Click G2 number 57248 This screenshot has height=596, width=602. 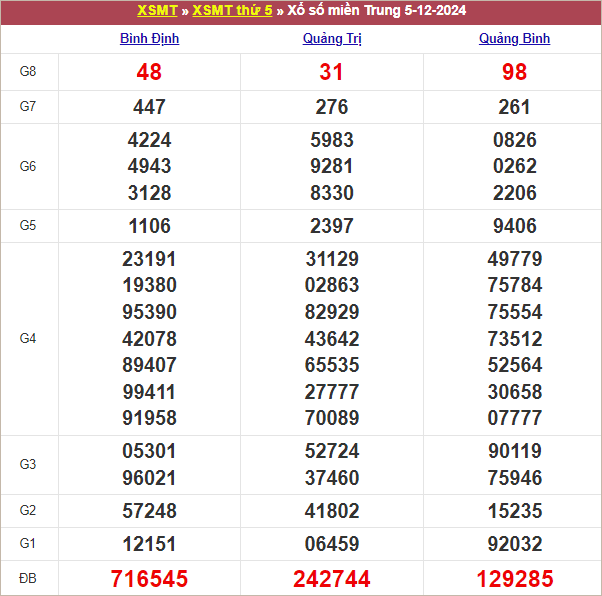pyautogui.click(x=149, y=511)
